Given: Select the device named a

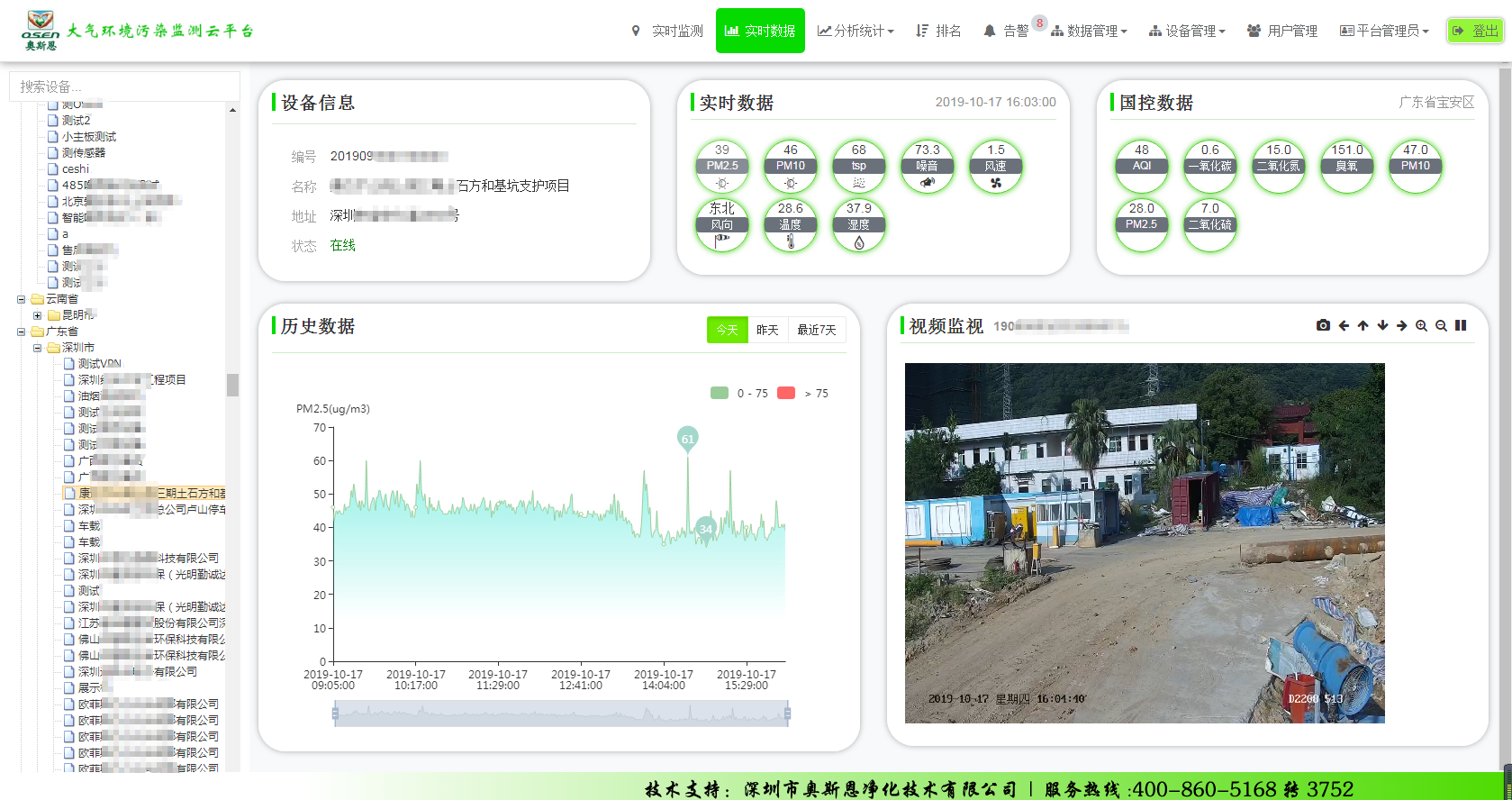Looking at the screenshot, I should point(65,234).
